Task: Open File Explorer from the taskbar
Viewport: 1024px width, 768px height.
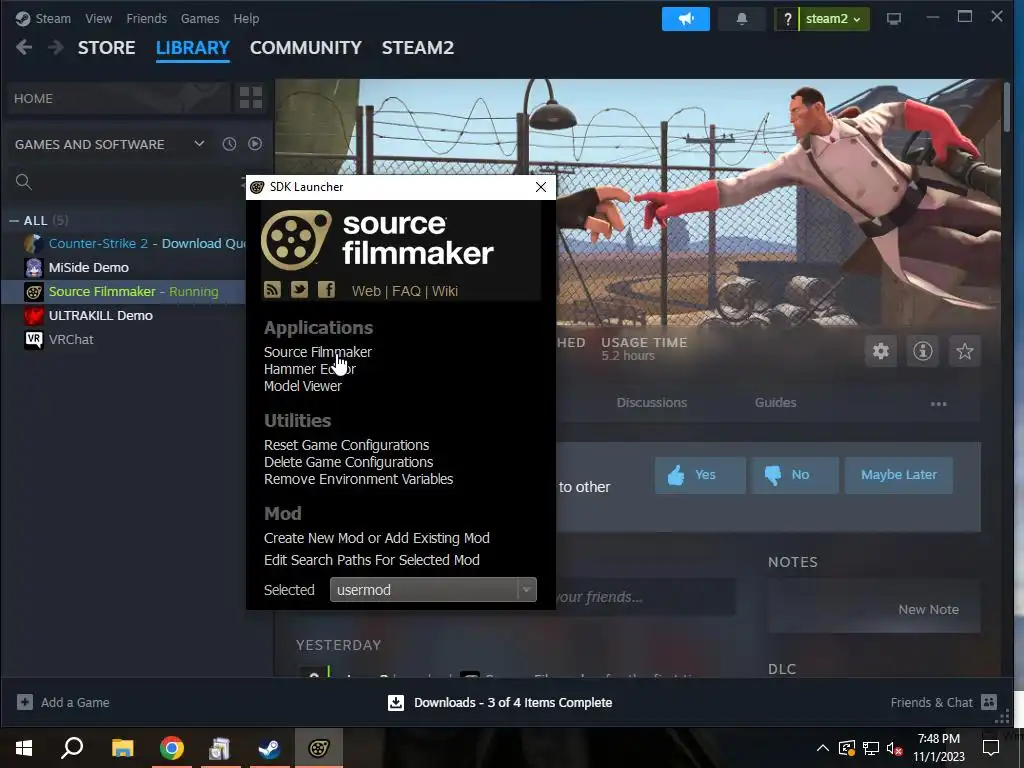Action: [x=122, y=748]
